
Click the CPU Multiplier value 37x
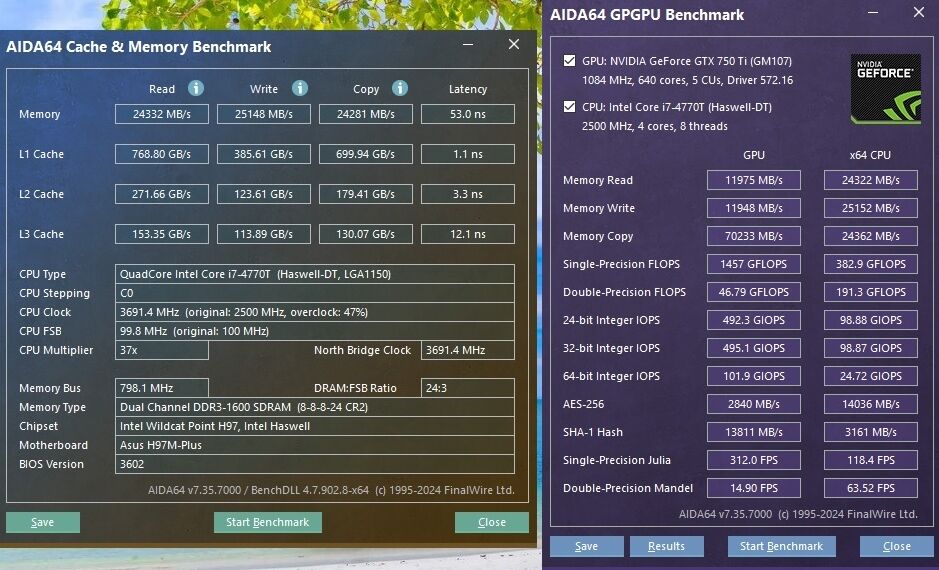pyautogui.click(x=162, y=350)
